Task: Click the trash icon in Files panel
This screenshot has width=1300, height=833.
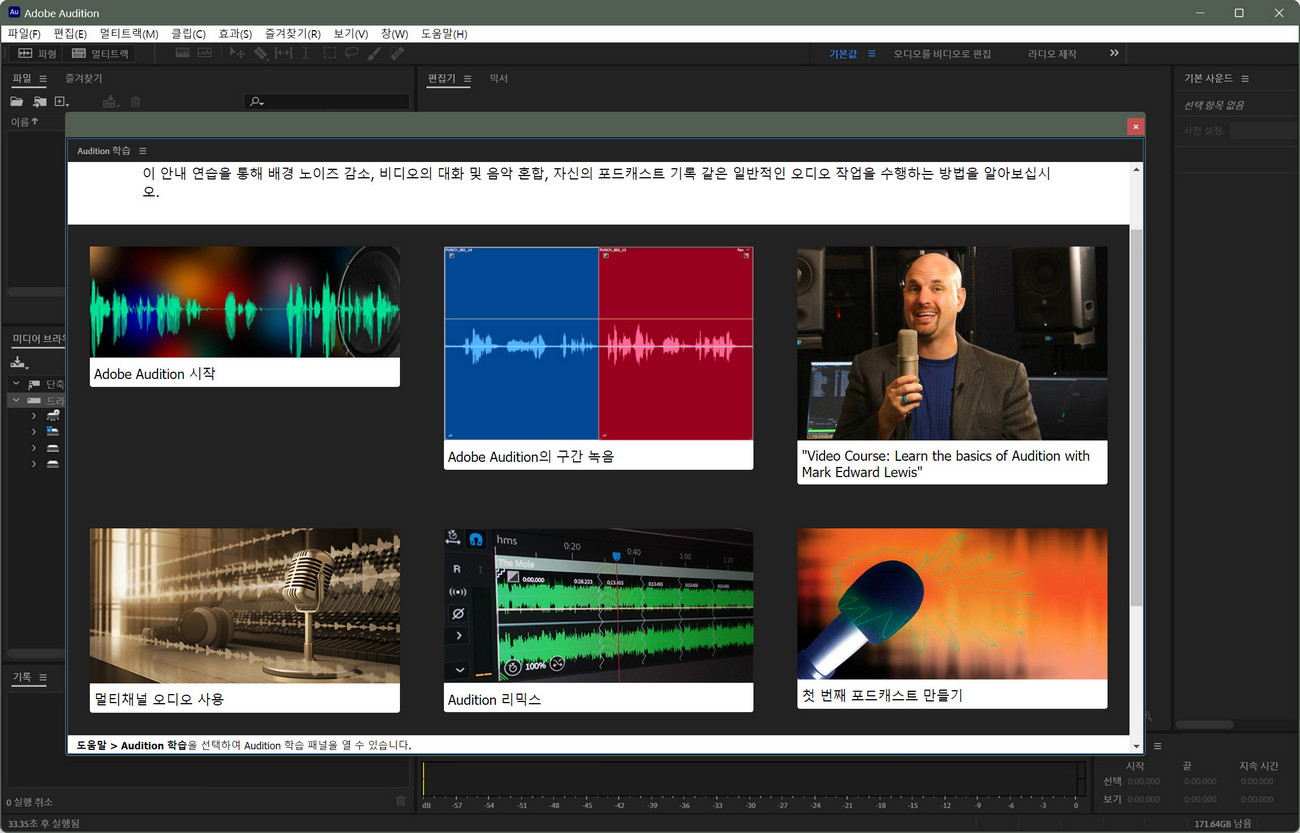Action: (x=136, y=101)
